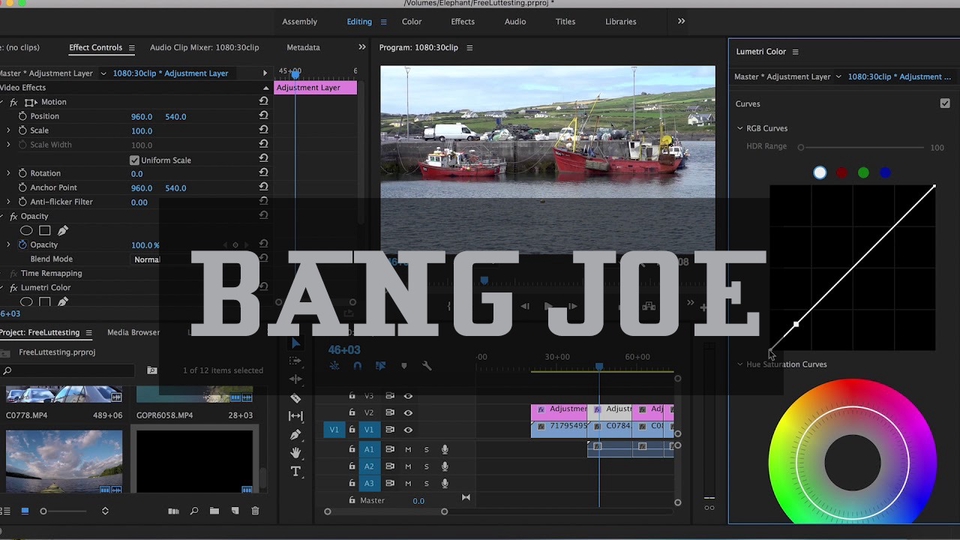Select green channel curve swatch
Screen dimensions: 960x540
pos(863,173)
